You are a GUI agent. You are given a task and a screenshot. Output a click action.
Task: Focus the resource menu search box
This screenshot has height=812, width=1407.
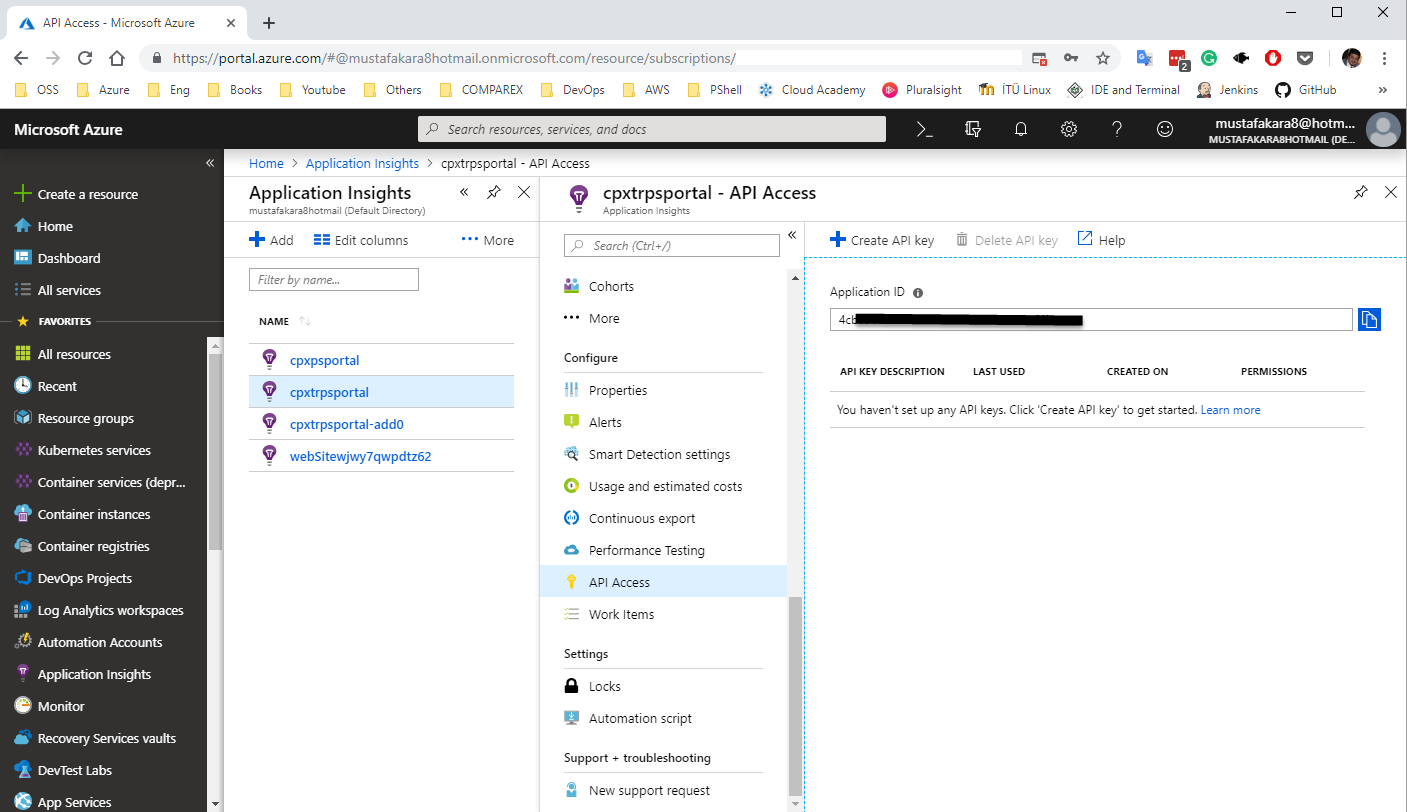[x=672, y=245]
